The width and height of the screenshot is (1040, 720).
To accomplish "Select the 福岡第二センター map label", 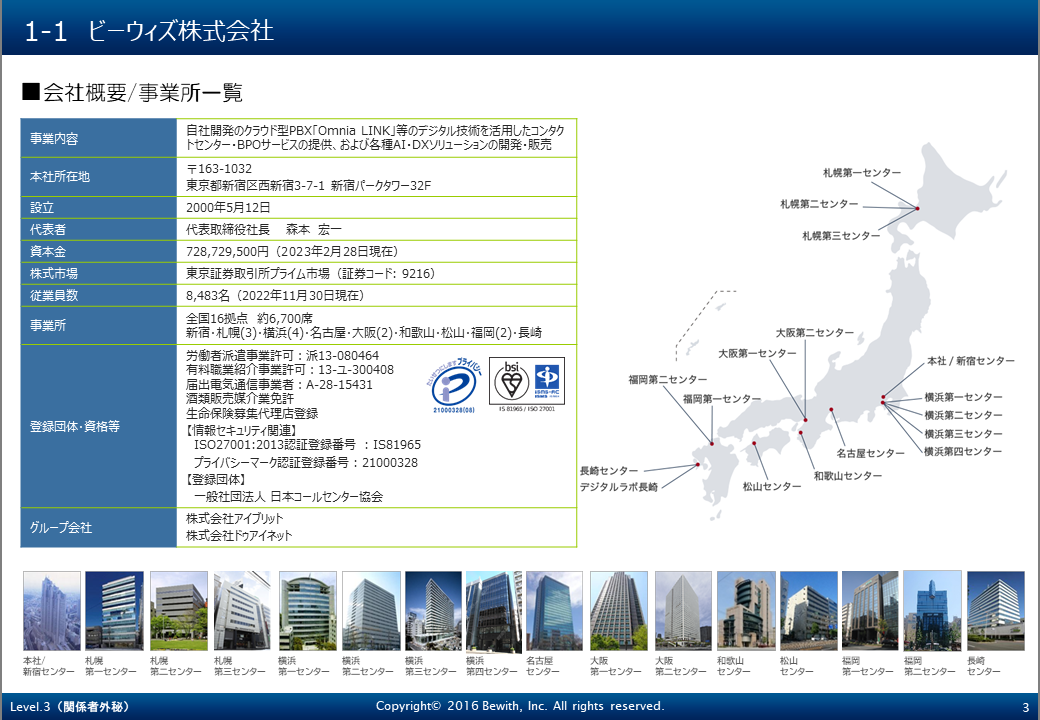I will pyautogui.click(x=668, y=380).
